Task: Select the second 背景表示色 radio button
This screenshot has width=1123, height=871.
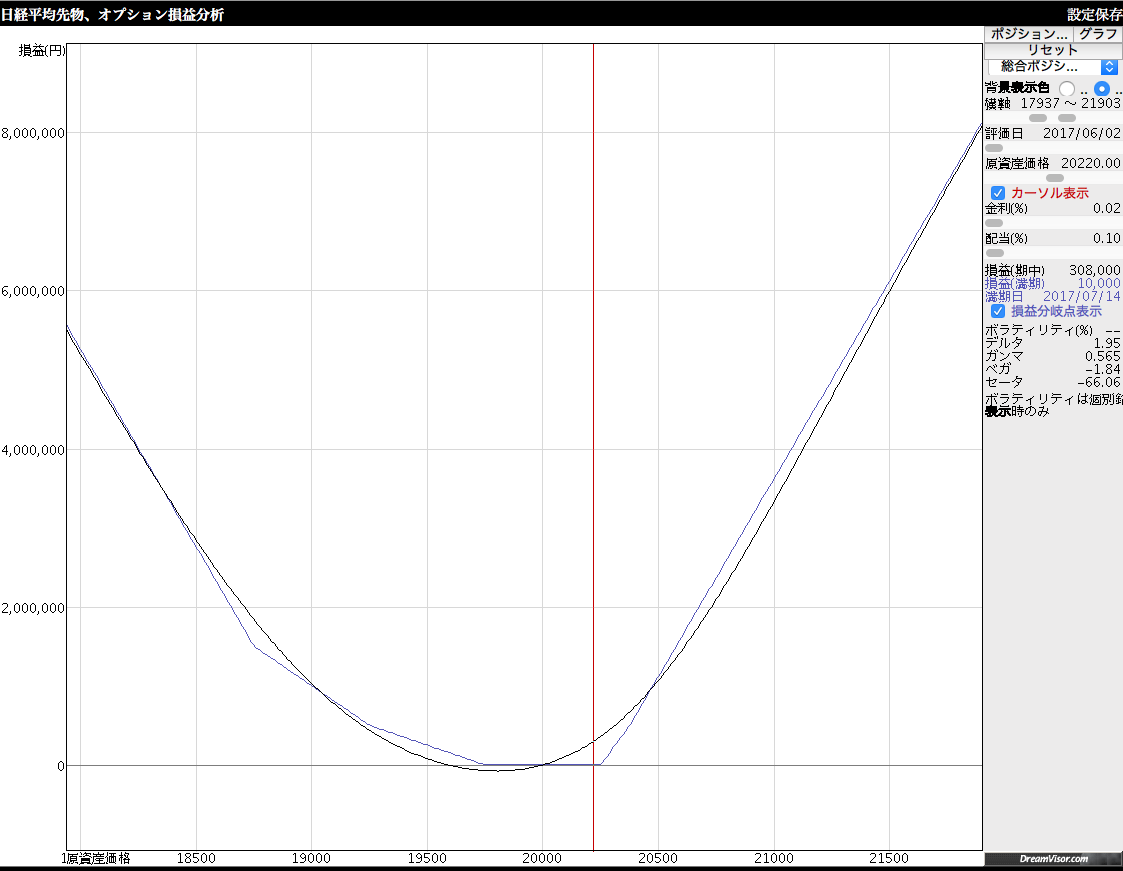Action: [x=1102, y=88]
